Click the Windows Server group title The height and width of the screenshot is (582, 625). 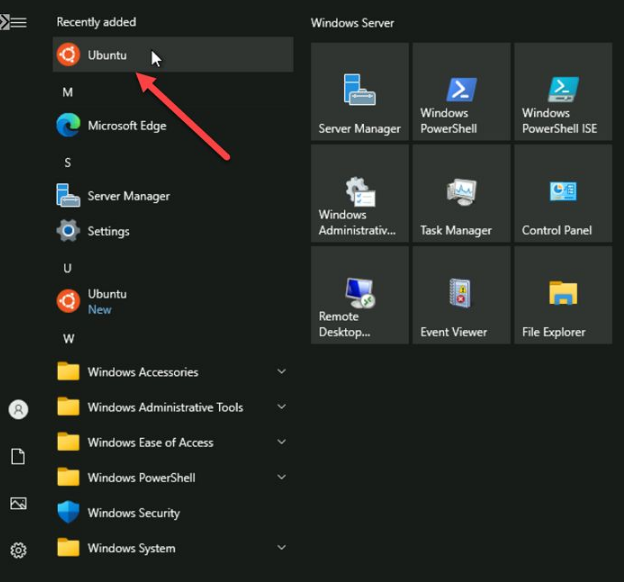tap(352, 23)
